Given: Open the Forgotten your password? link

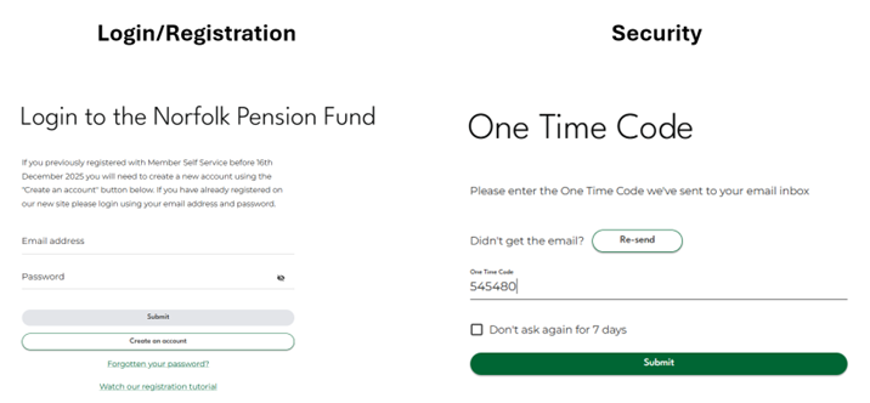Looking at the screenshot, I should 158,364.
